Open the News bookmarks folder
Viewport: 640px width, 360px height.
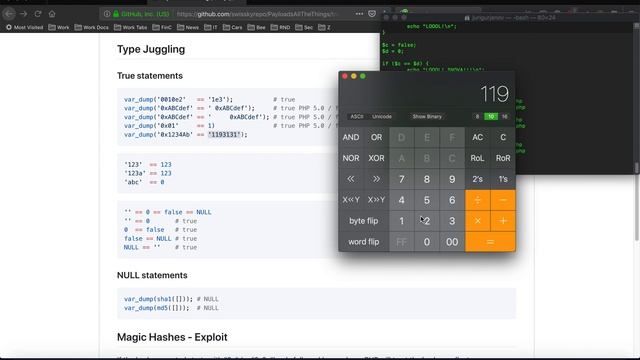(188, 27)
